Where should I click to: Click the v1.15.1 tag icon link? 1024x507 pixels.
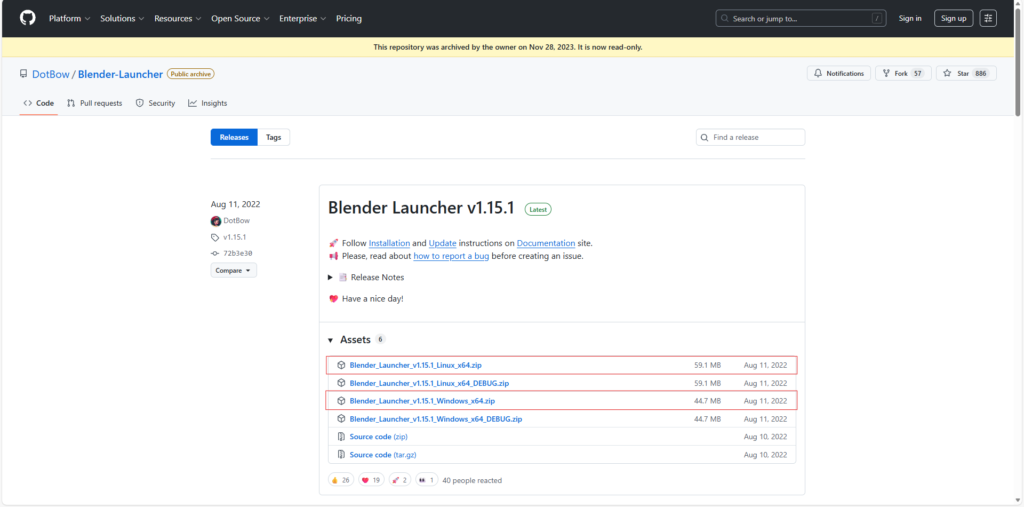click(x=215, y=237)
